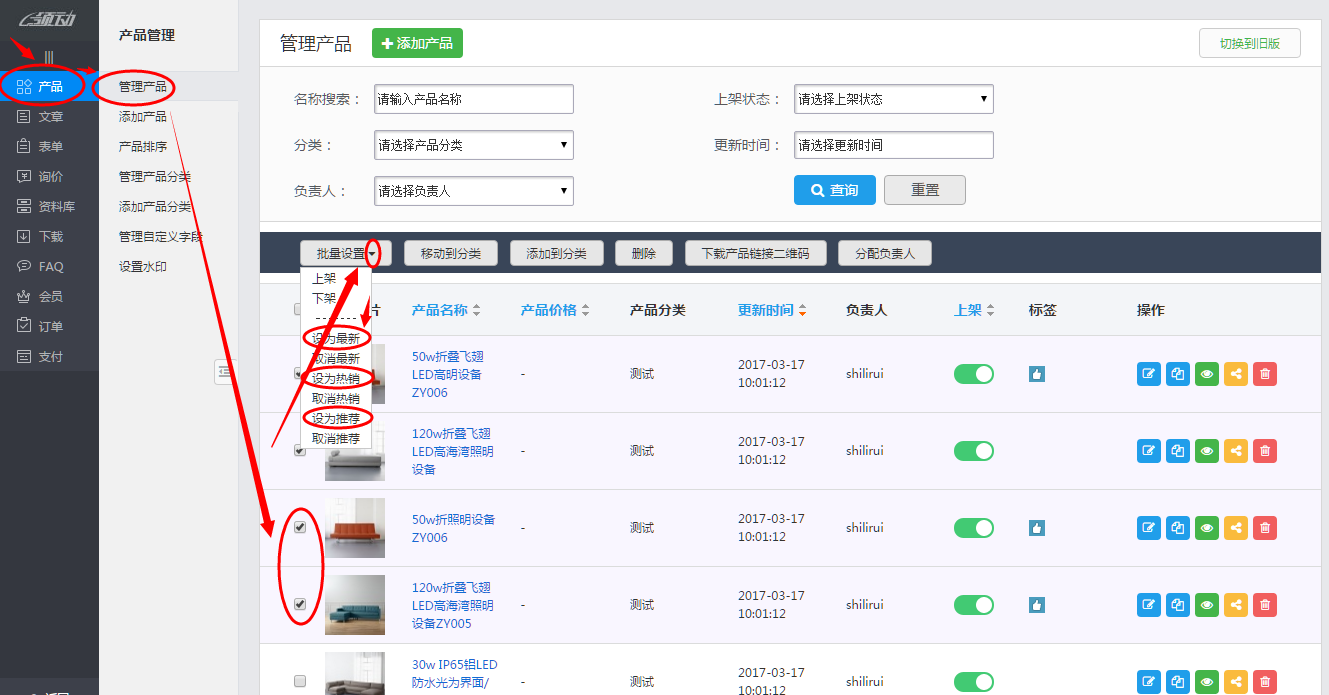
Task: Delete the last product with the red trash icon
Action: (x=1265, y=682)
